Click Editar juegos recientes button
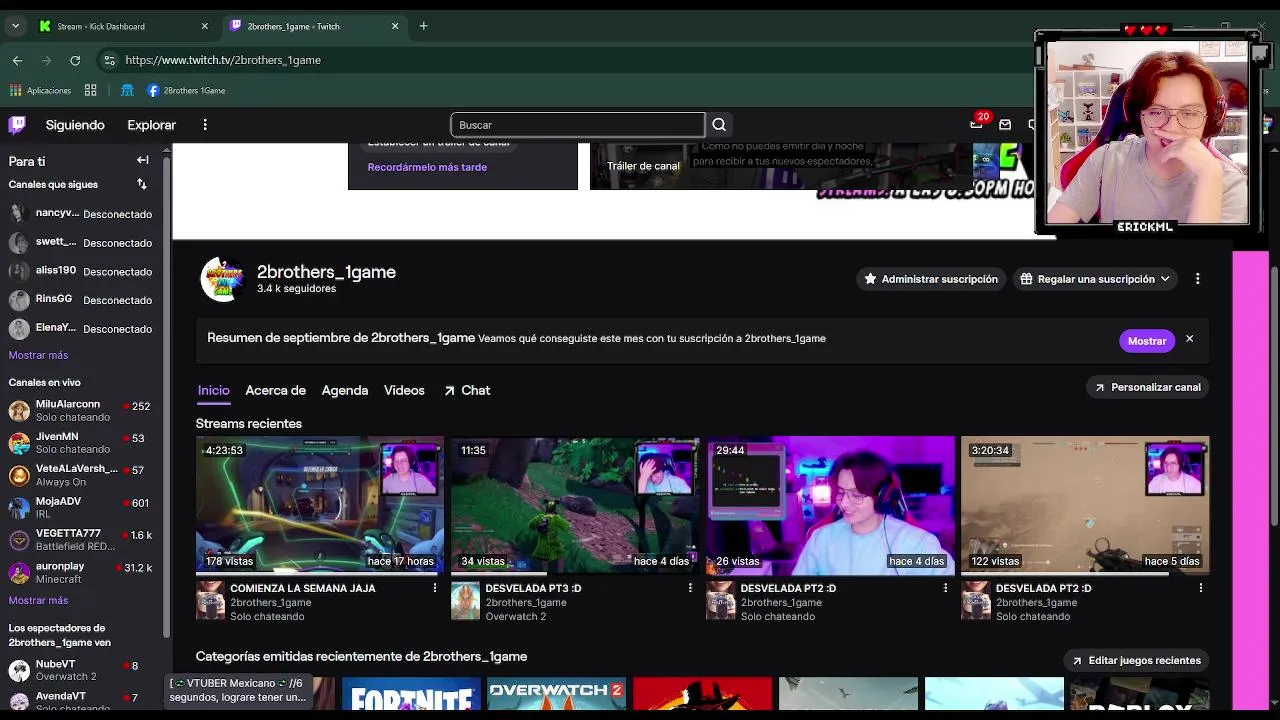Screen dimensions: 1280x720 pos(1136,660)
